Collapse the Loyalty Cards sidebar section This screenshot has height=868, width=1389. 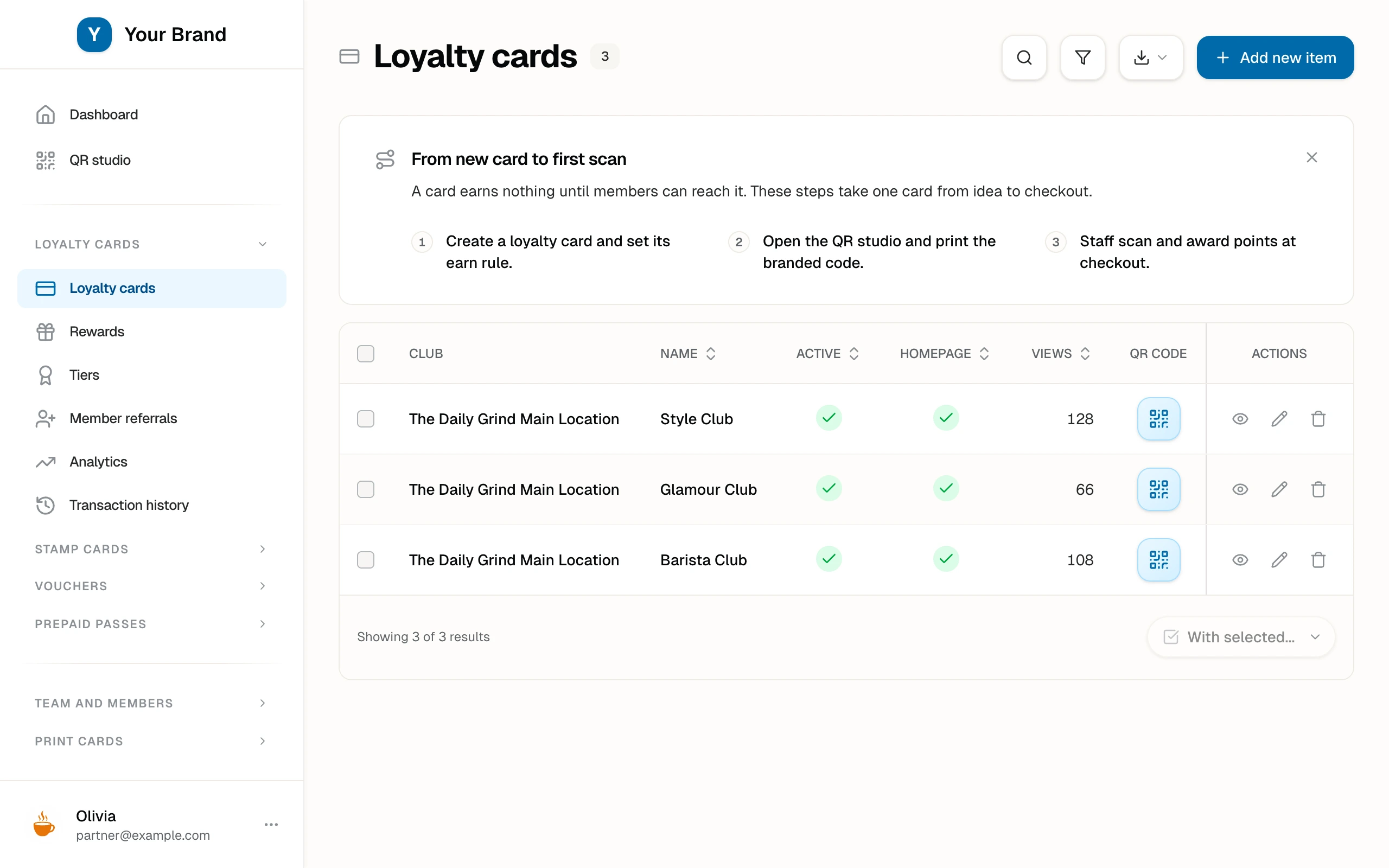tap(151, 244)
